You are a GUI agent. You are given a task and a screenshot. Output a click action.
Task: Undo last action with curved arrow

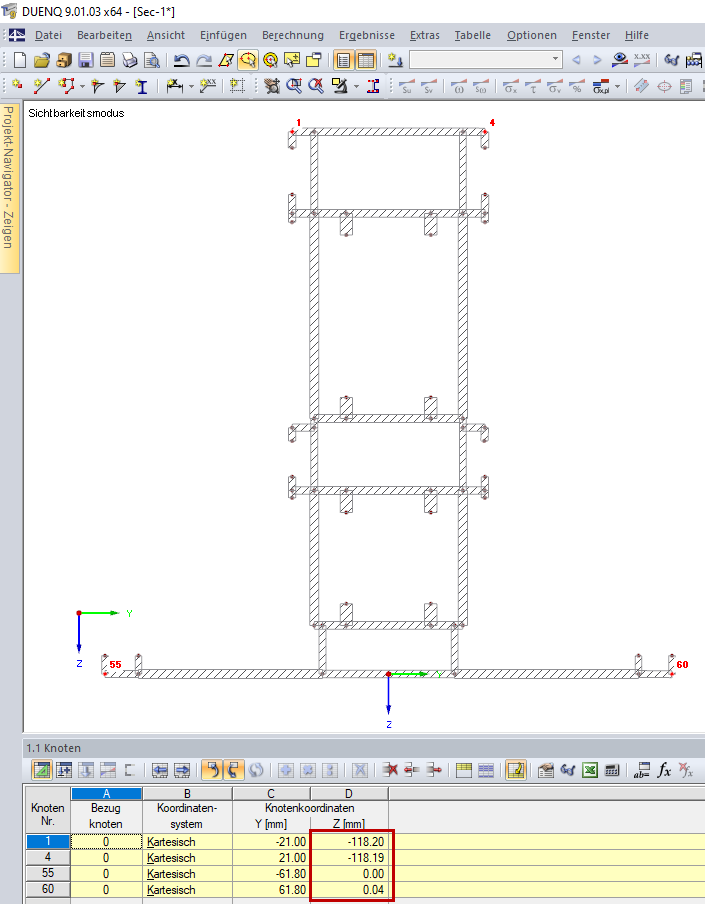pyautogui.click(x=182, y=60)
